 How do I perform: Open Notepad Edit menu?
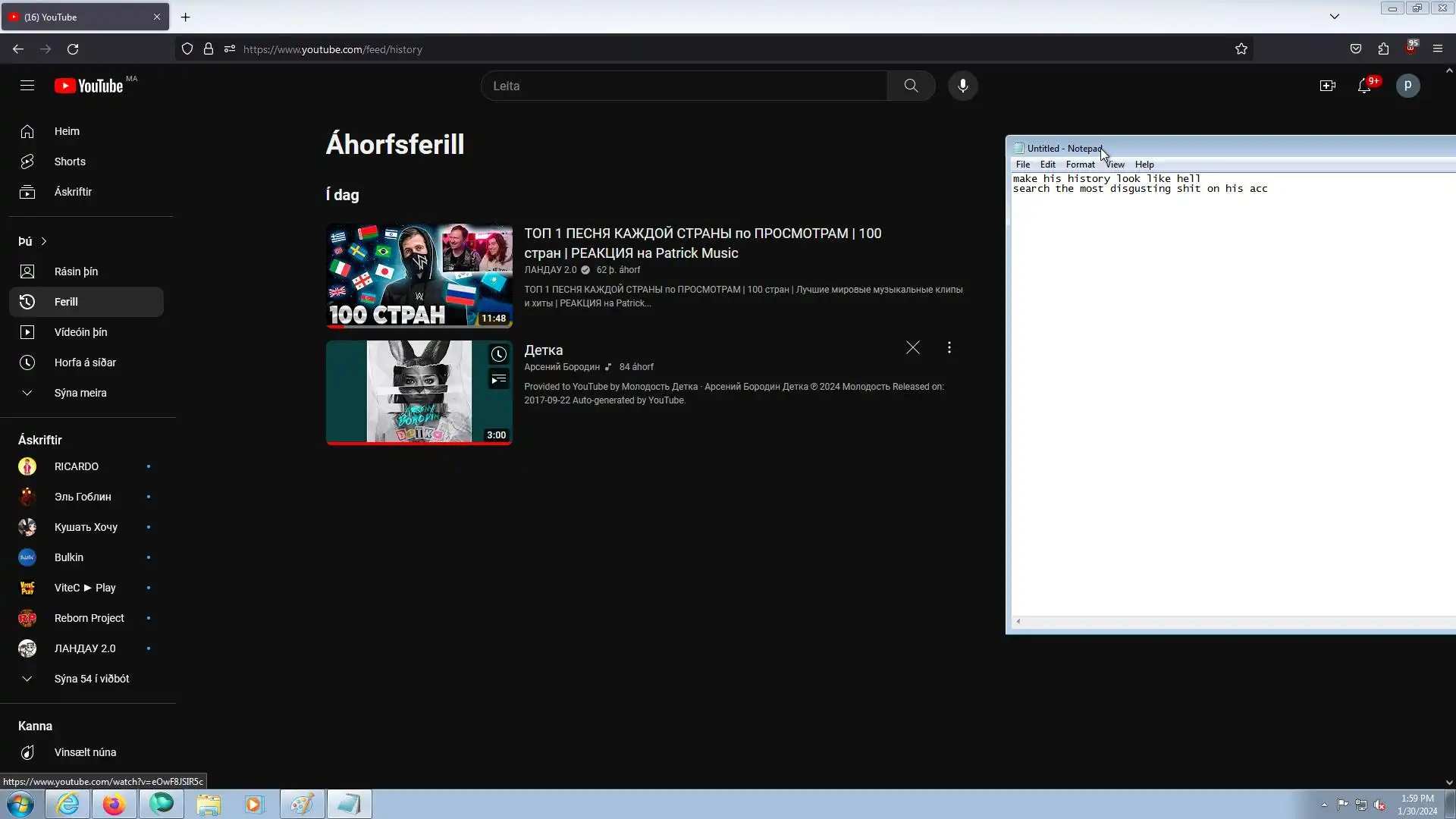point(1047,165)
